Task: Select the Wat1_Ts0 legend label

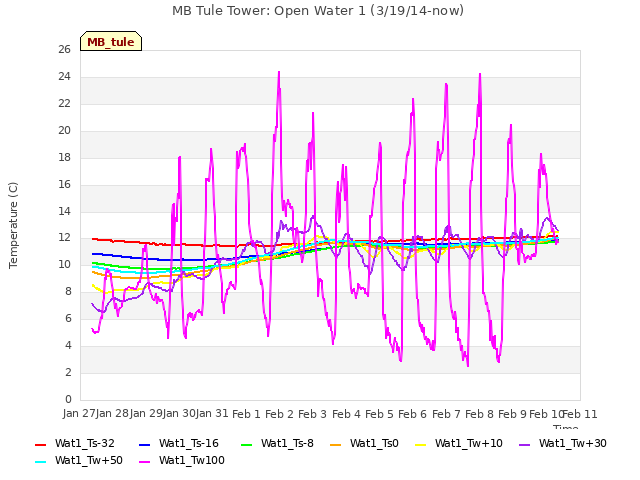Action: (374, 444)
